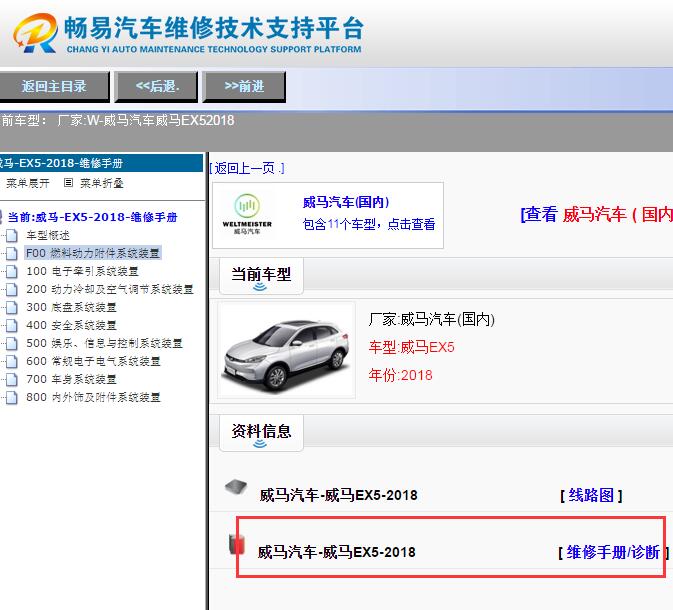Expand all menus with 菜单展开
This screenshot has height=610, width=673.
[x=27, y=183]
